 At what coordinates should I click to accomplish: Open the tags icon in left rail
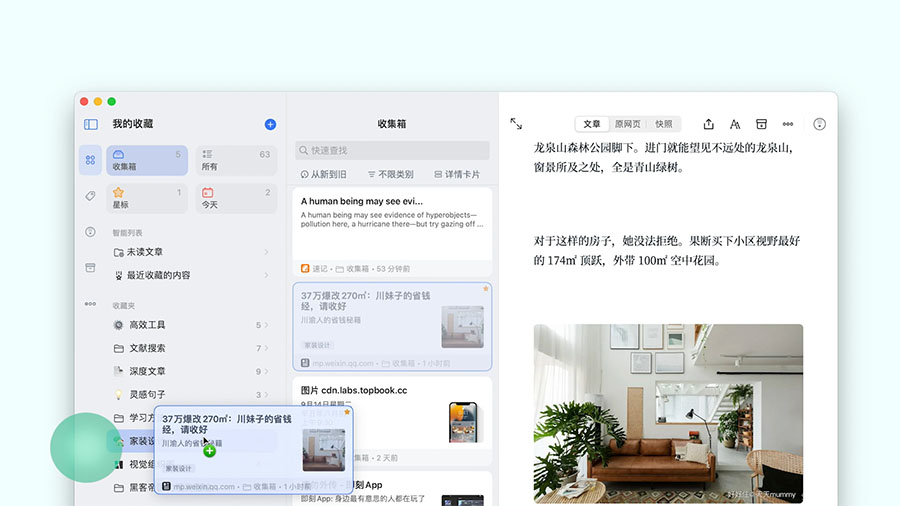coord(90,196)
